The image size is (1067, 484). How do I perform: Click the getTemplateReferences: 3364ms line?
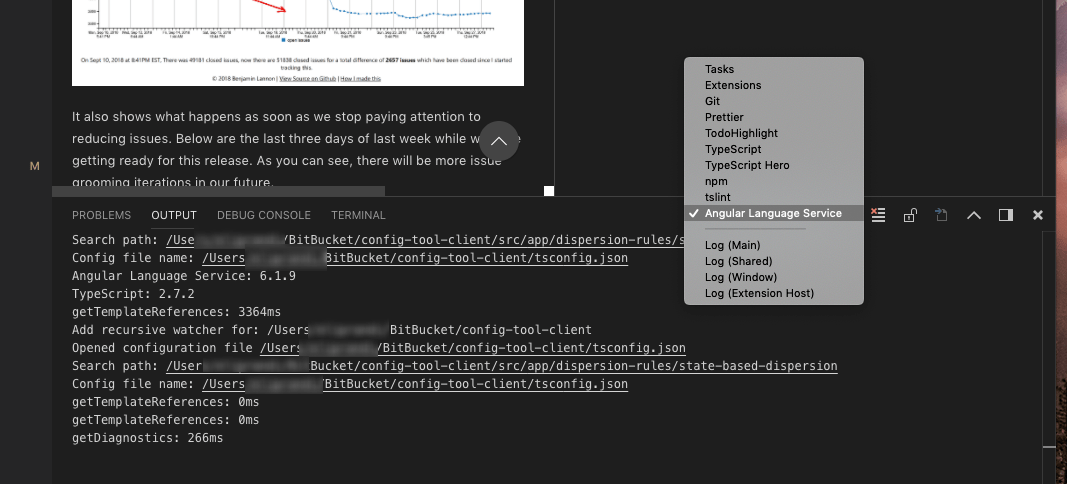pos(176,312)
